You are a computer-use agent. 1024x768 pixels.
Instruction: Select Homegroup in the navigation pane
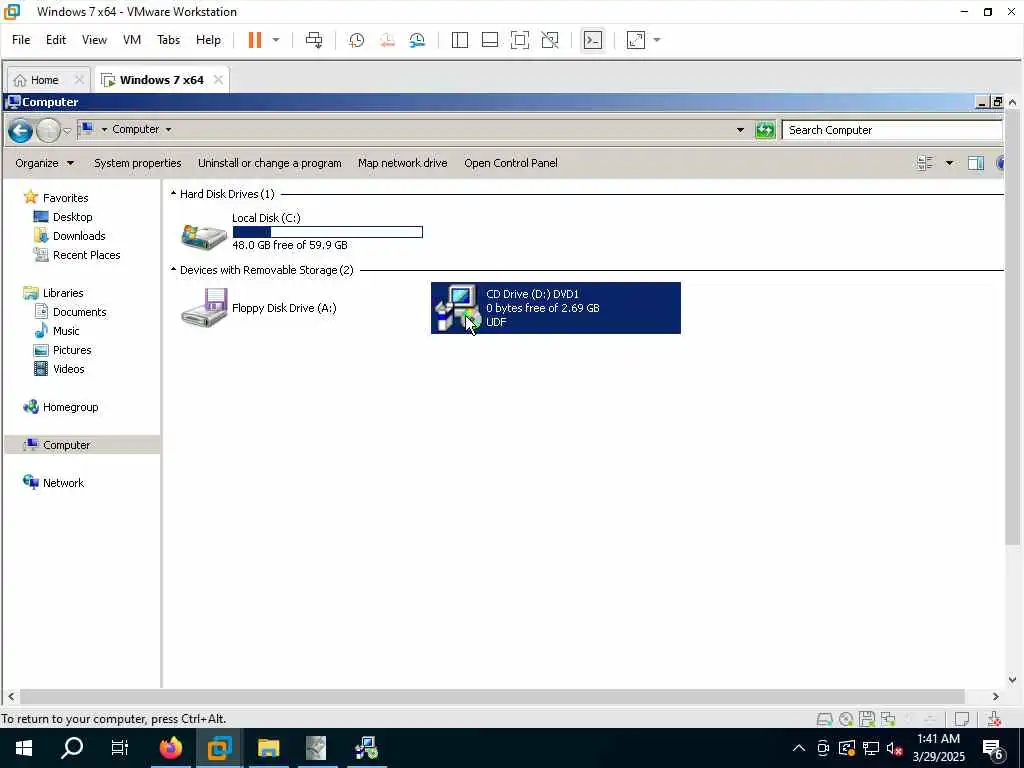click(x=70, y=407)
